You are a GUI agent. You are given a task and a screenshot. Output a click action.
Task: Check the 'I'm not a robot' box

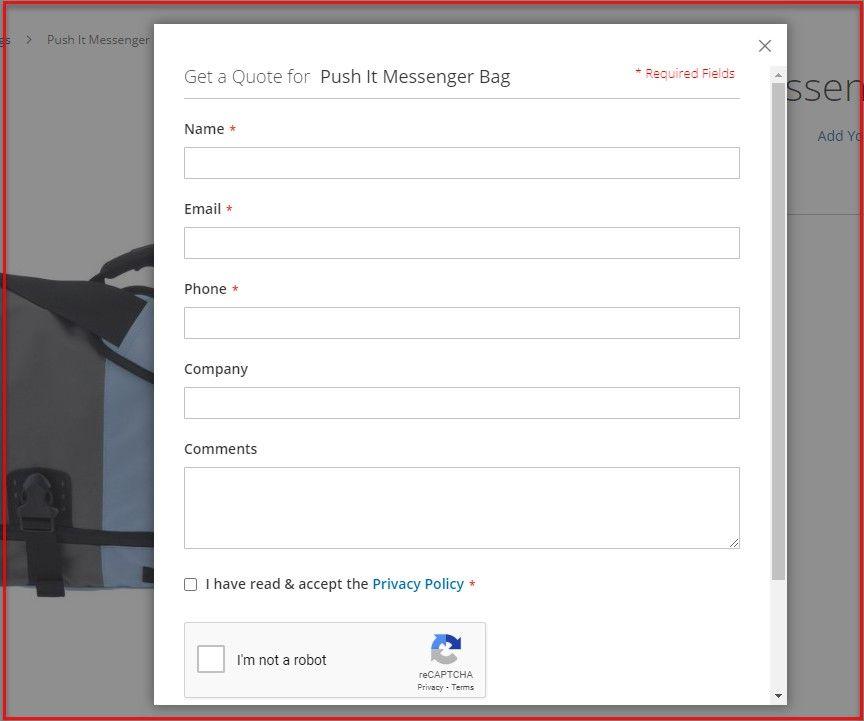coord(210,659)
